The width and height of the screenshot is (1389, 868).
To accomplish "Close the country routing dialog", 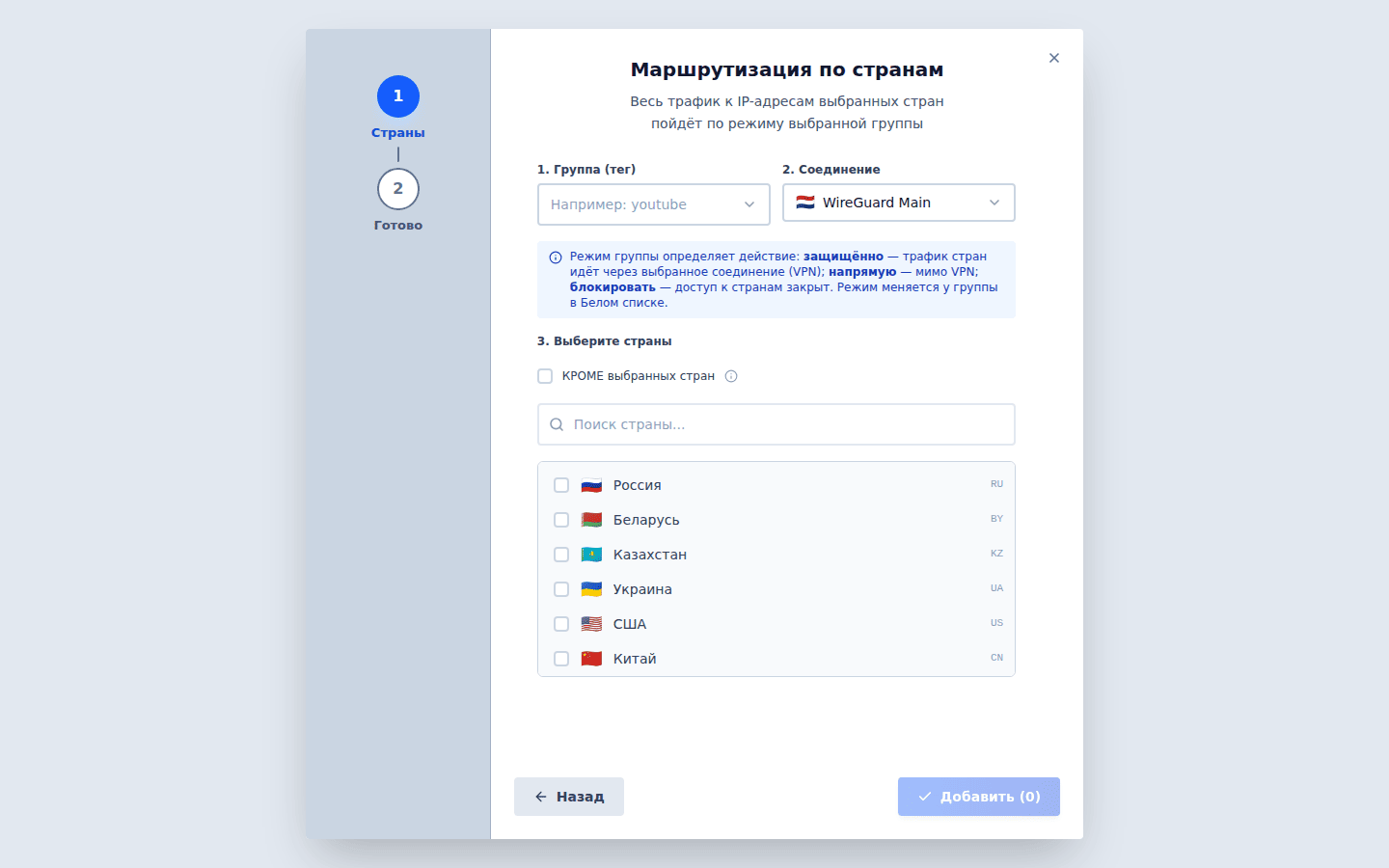I will (1054, 58).
